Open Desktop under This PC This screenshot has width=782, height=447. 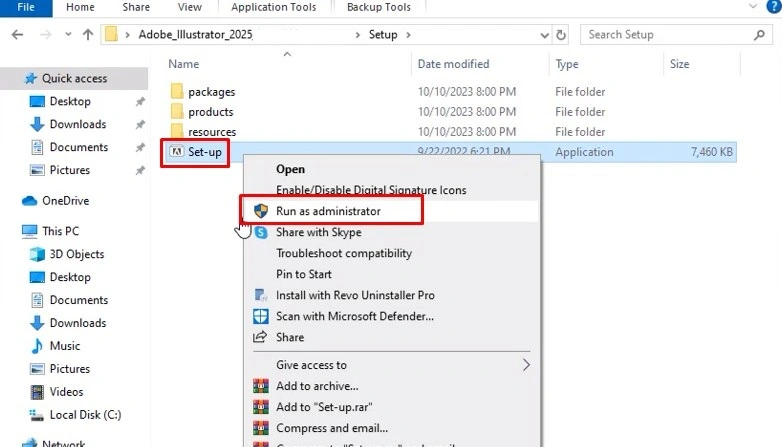point(70,277)
